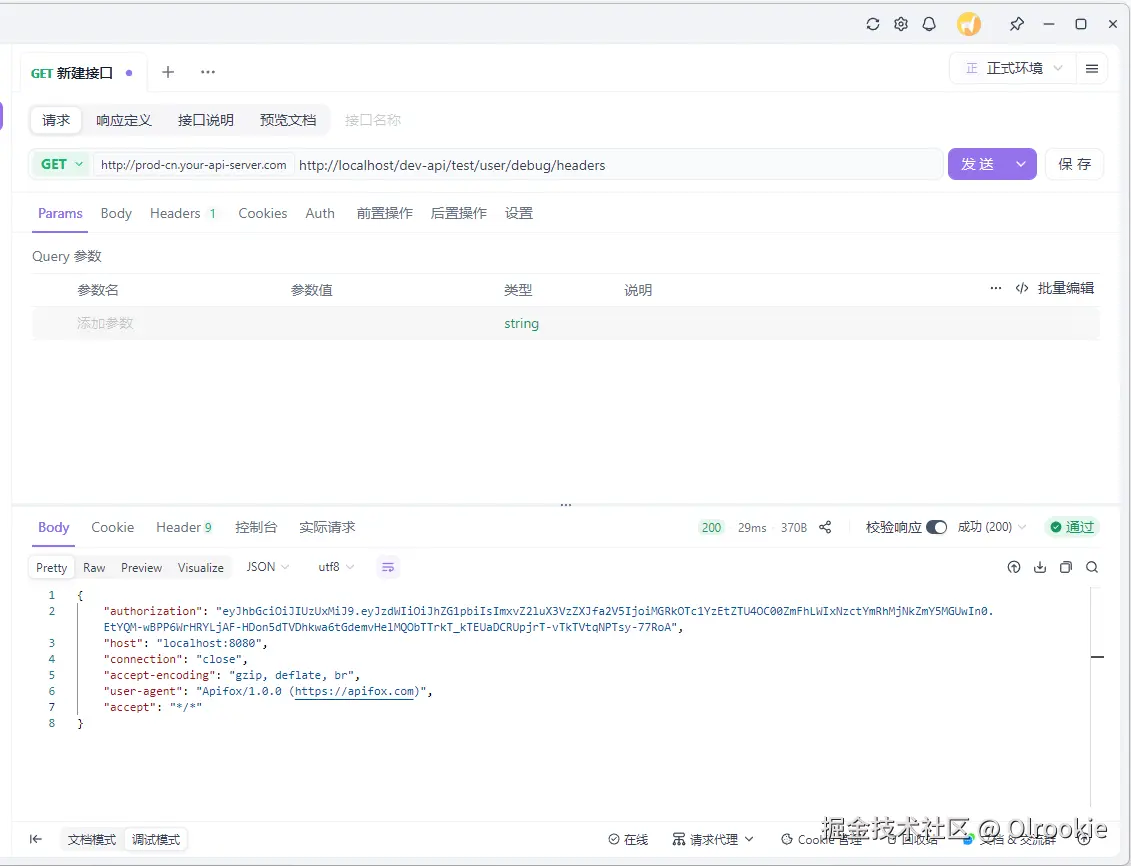Open the 回收站 recycle bin
1131x866 pixels.
pos(913,839)
